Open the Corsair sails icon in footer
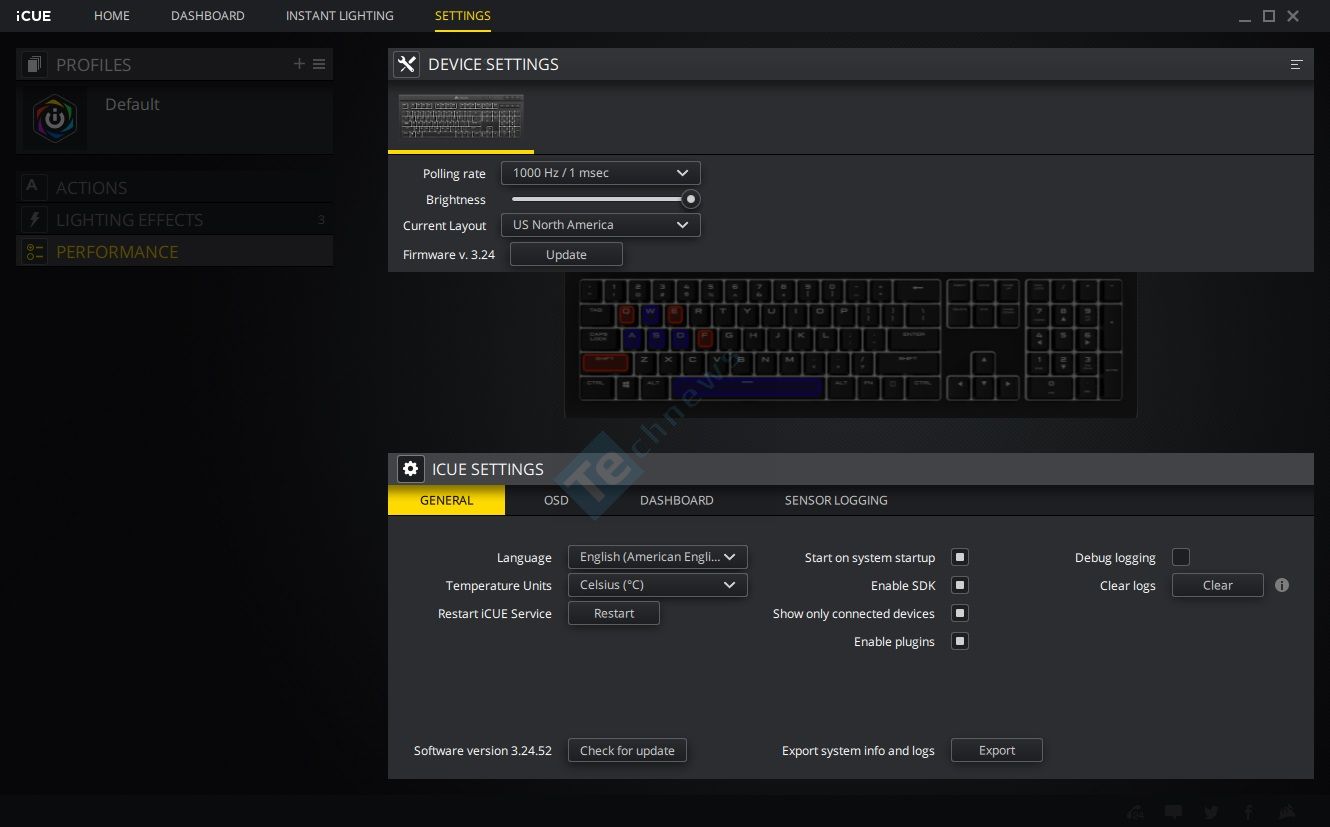 click(x=1289, y=812)
